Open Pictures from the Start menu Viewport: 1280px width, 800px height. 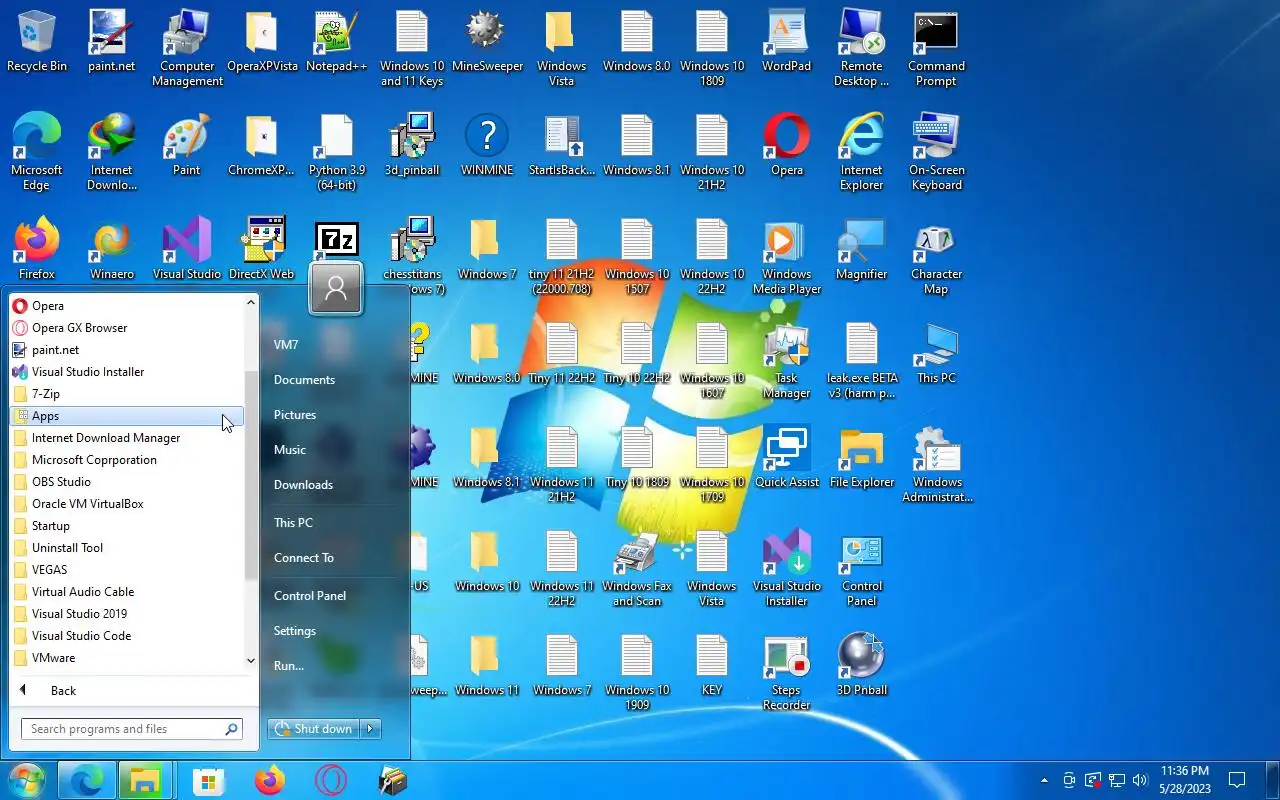pos(295,415)
